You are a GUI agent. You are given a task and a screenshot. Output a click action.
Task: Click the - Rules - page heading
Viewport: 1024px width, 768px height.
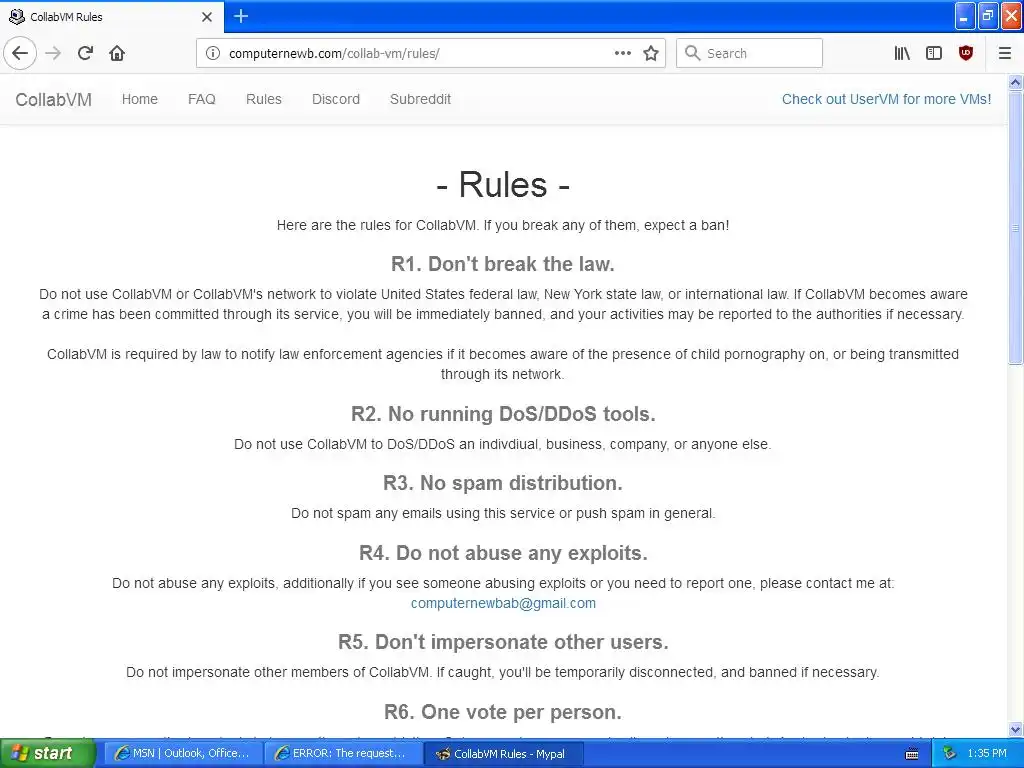[x=503, y=184]
